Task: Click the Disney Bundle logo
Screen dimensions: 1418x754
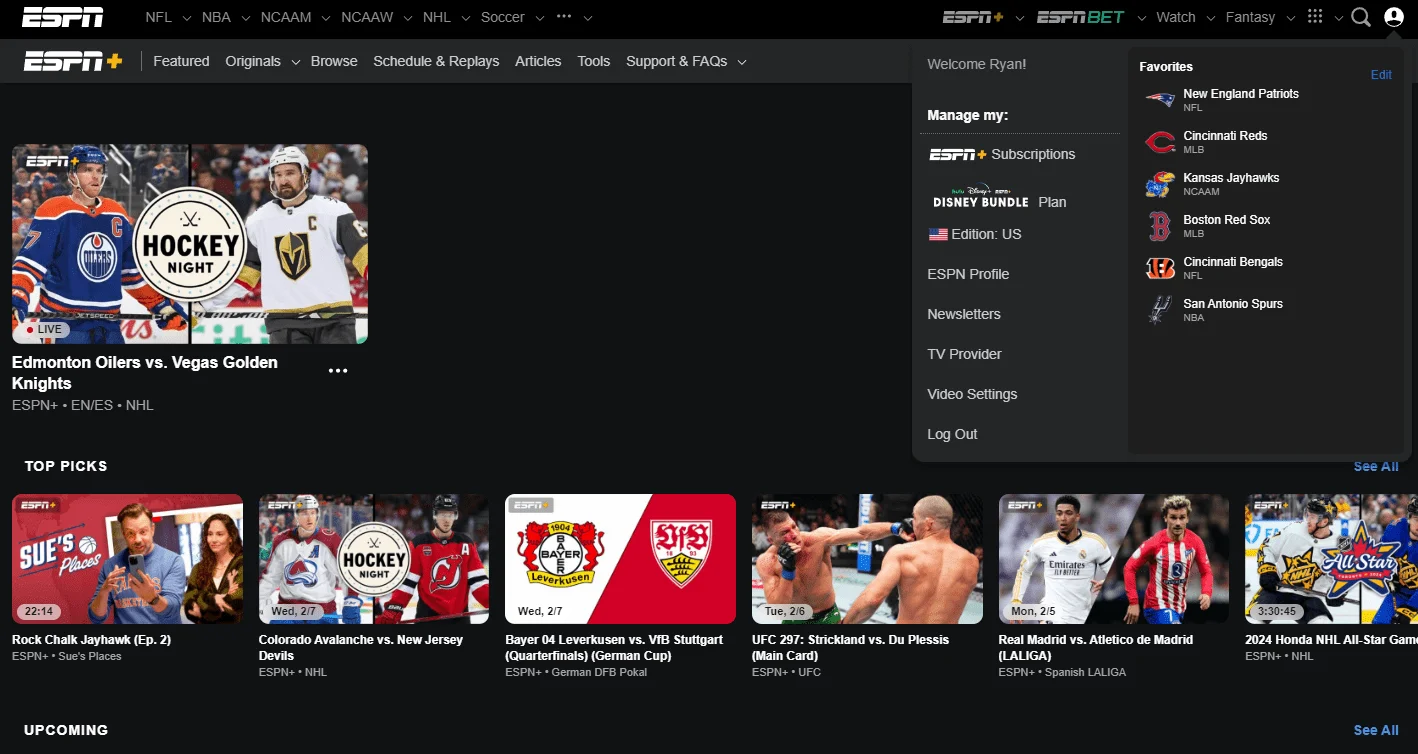Action: [x=980, y=197]
